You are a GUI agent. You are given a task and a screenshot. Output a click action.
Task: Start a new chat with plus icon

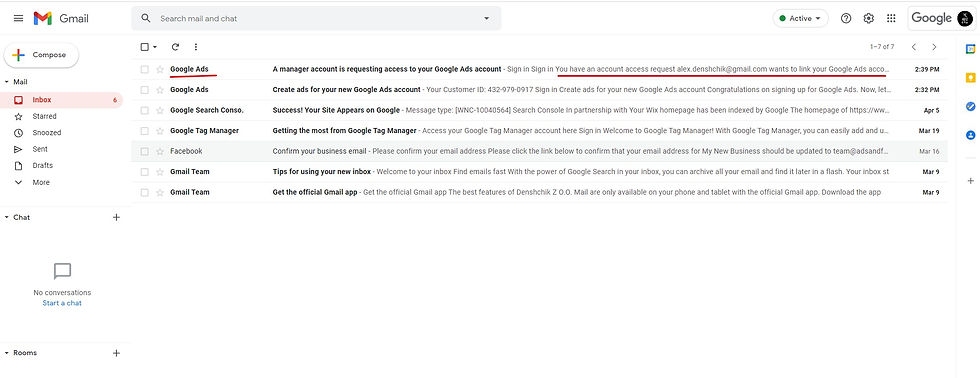116,217
